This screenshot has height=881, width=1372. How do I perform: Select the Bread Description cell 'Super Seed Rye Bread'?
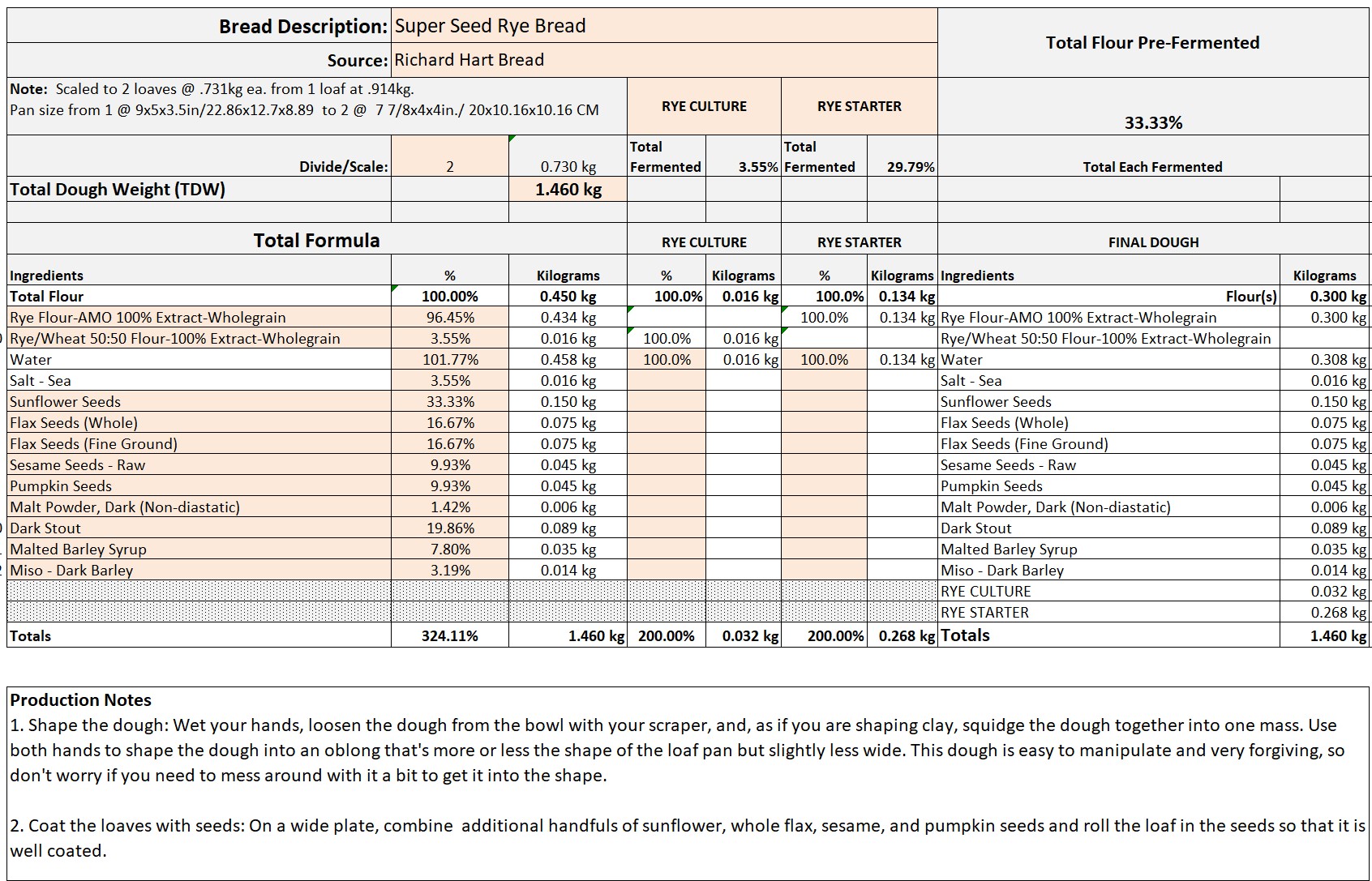663,26
